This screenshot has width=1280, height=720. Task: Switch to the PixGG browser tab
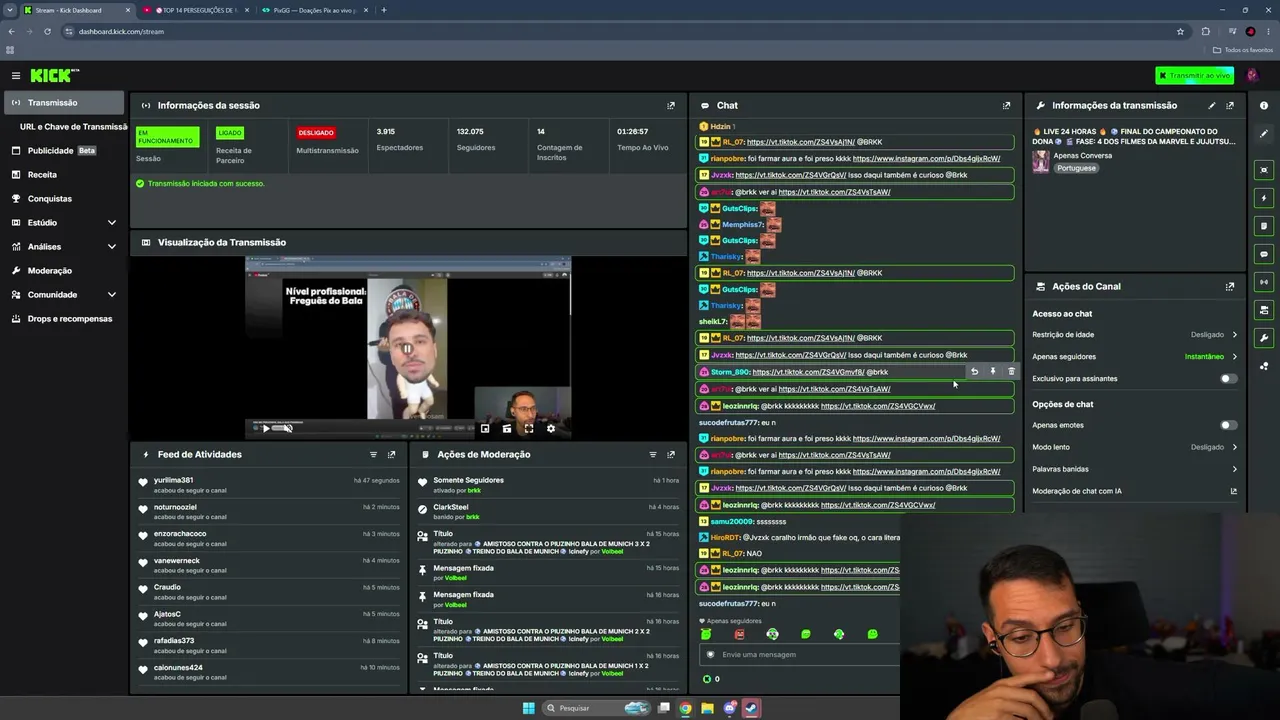coord(314,10)
